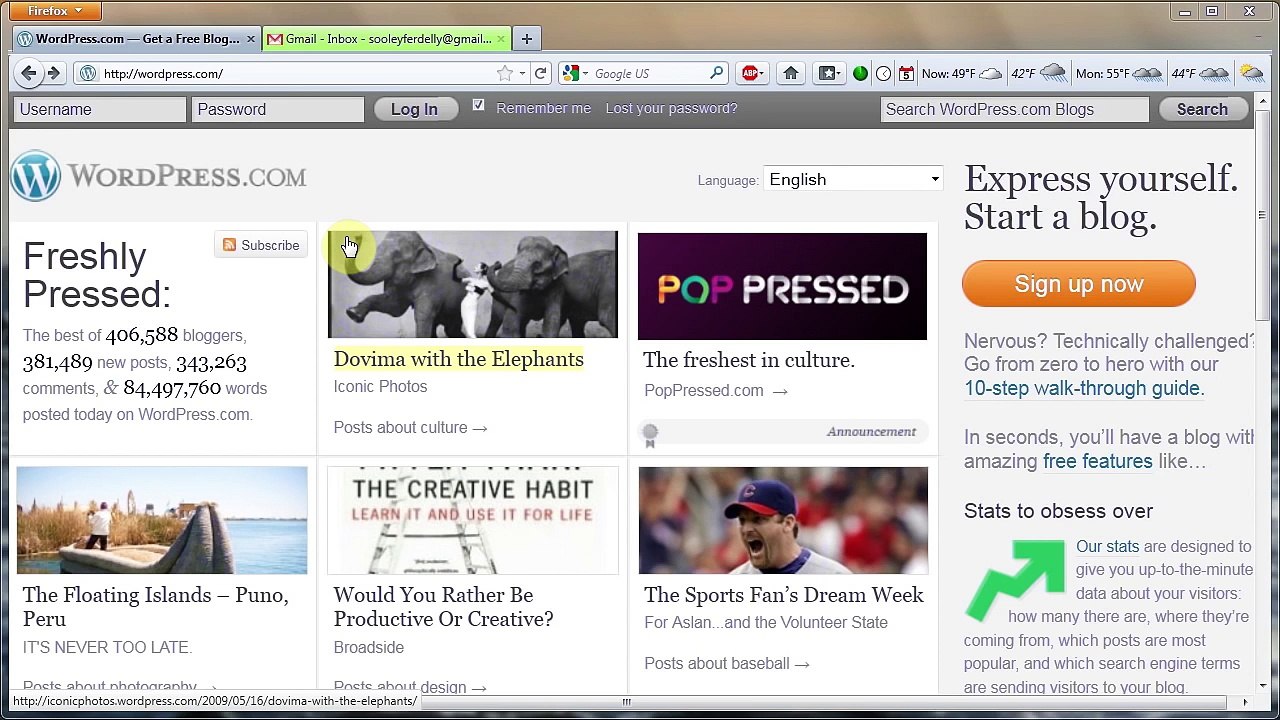1280x720 pixels.
Task: Close the WordPress.com tab
Action: coord(250,39)
